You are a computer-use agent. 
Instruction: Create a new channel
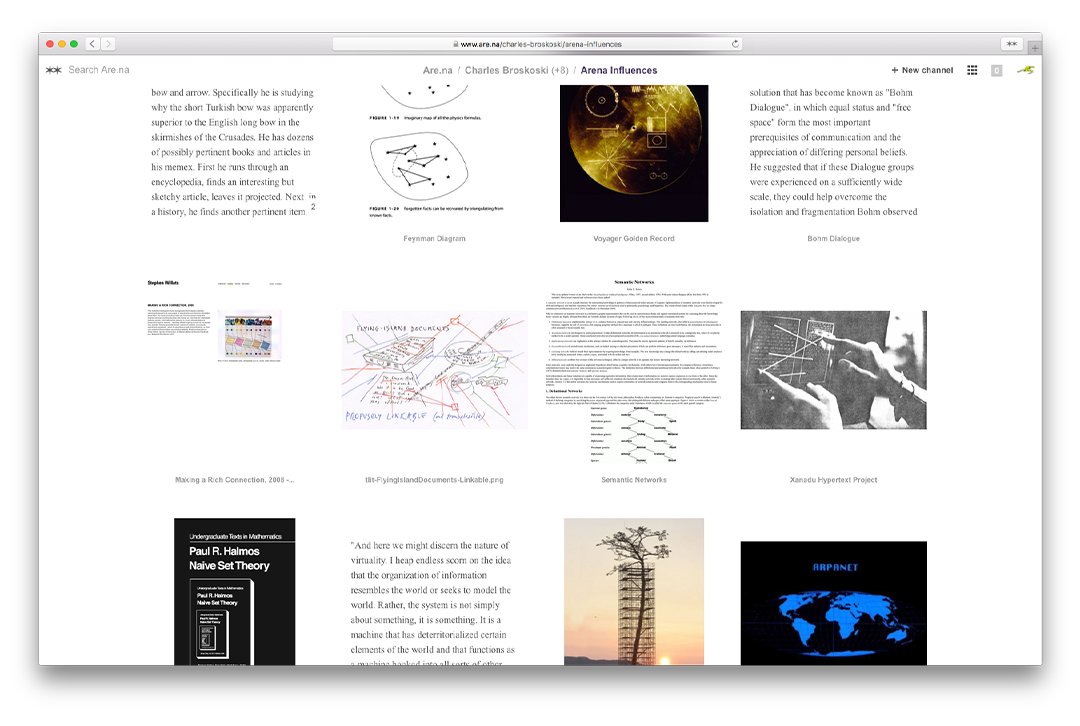(x=922, y=70)
